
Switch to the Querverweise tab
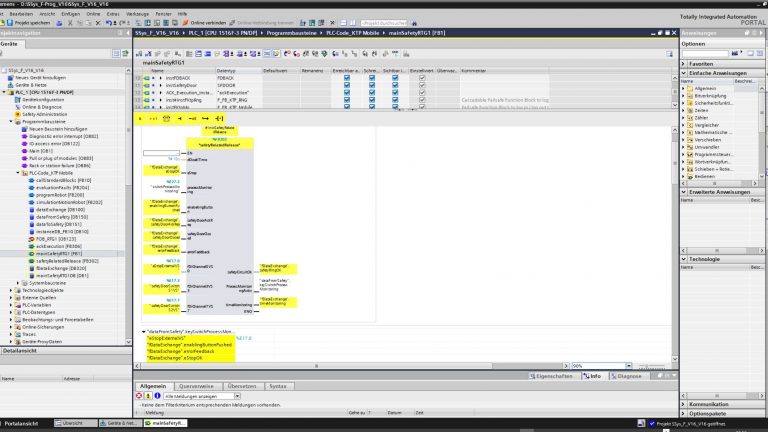pyautogui.click(x=196, y=386)
